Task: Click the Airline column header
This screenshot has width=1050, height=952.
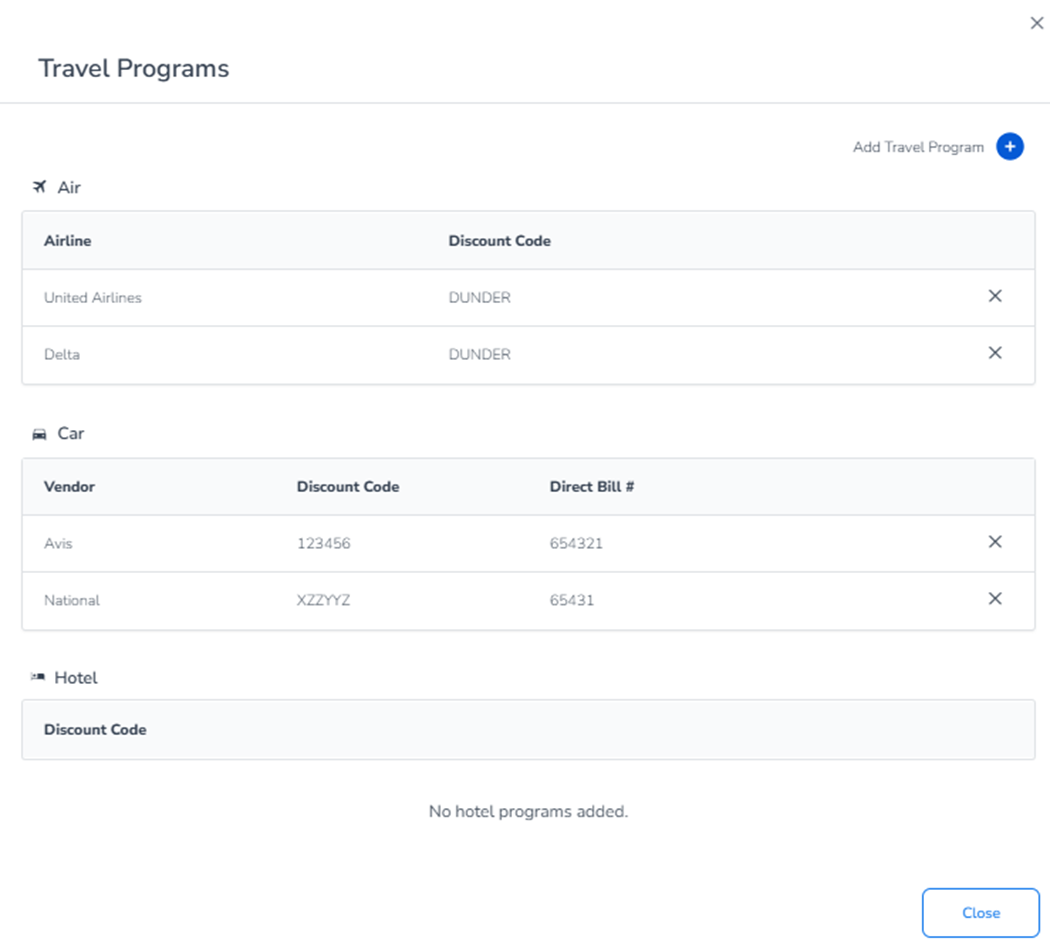Action: point(68,241)
